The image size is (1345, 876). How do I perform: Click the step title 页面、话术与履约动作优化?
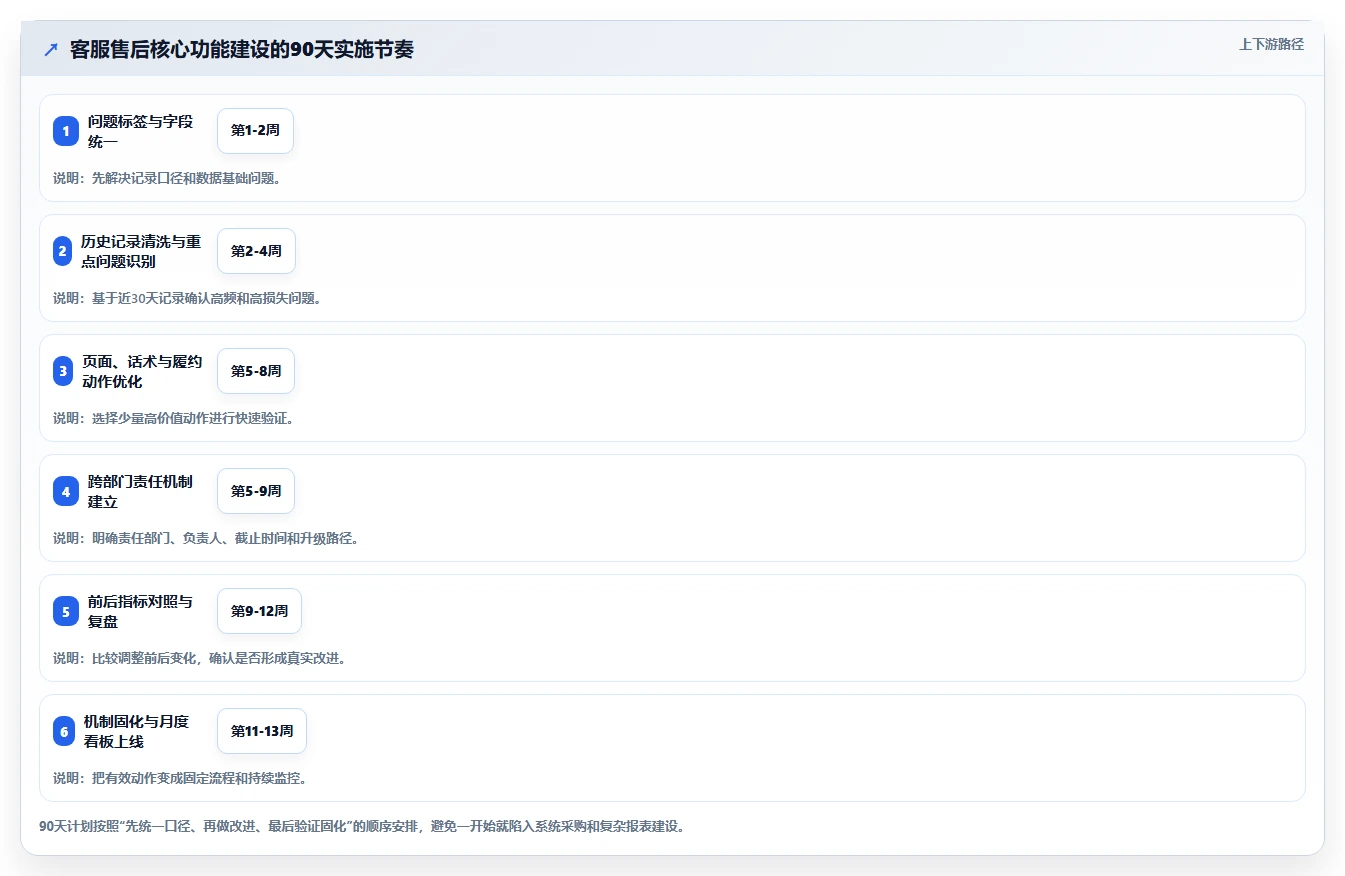(143, 371)
